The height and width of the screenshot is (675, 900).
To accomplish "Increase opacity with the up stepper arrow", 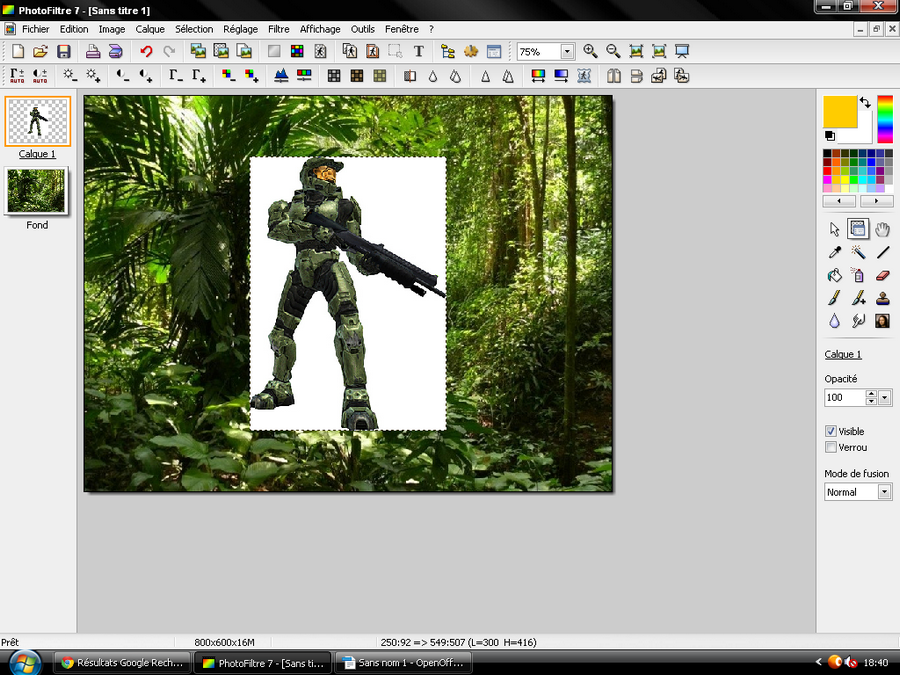I will [x=871, y=394].
